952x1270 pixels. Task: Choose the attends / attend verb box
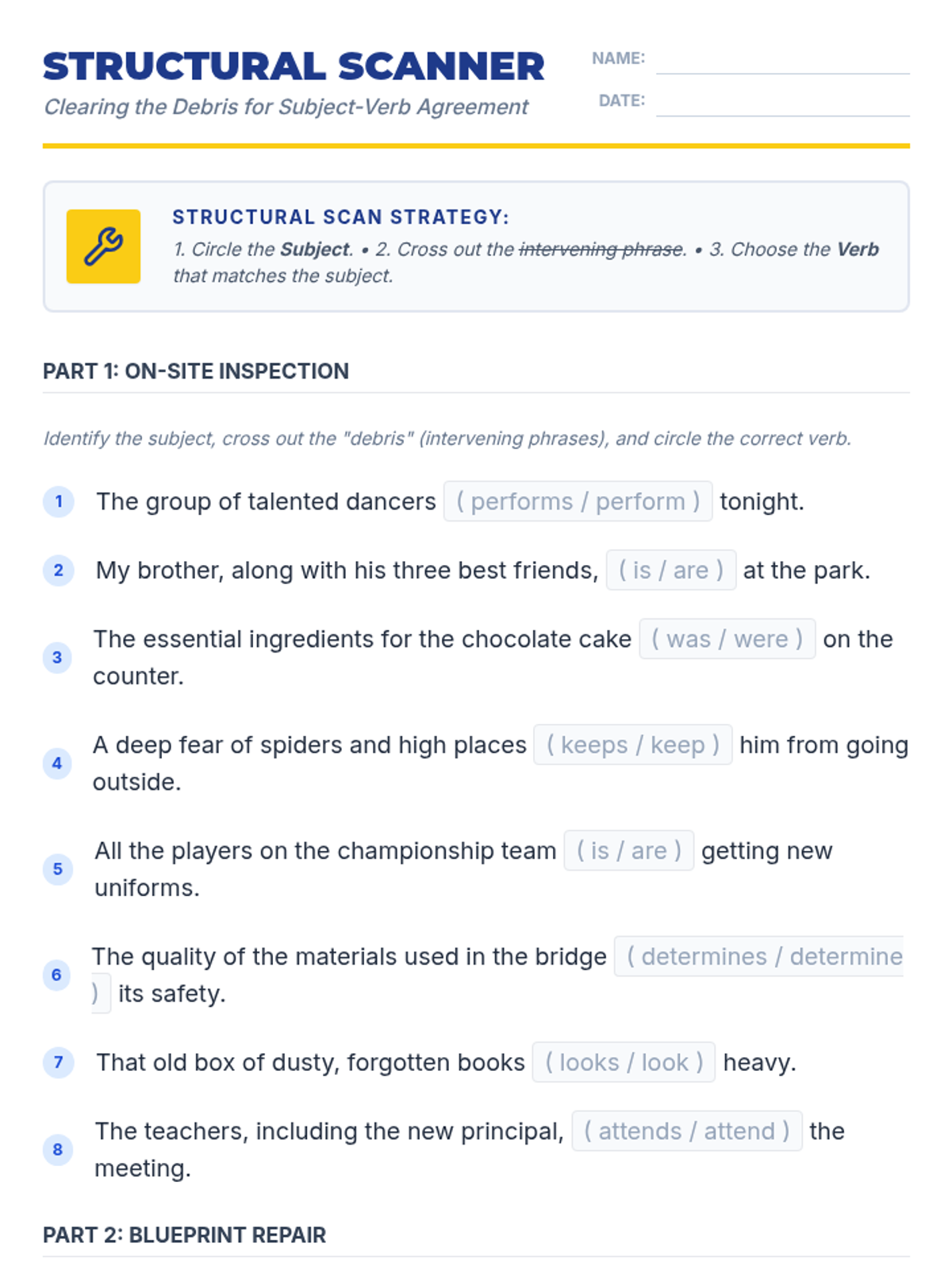coord(687,1131)
